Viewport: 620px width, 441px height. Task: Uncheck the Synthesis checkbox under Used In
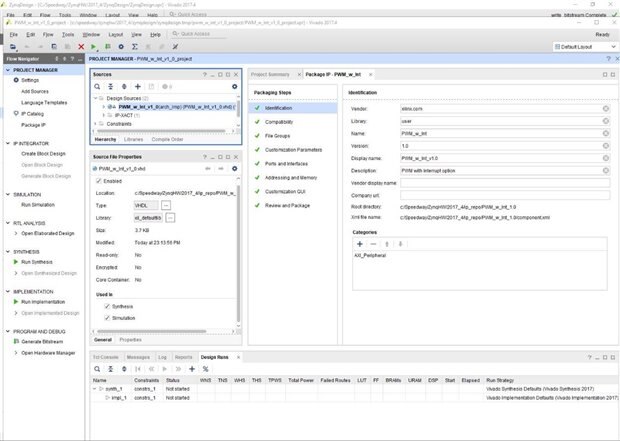point(108,306)
